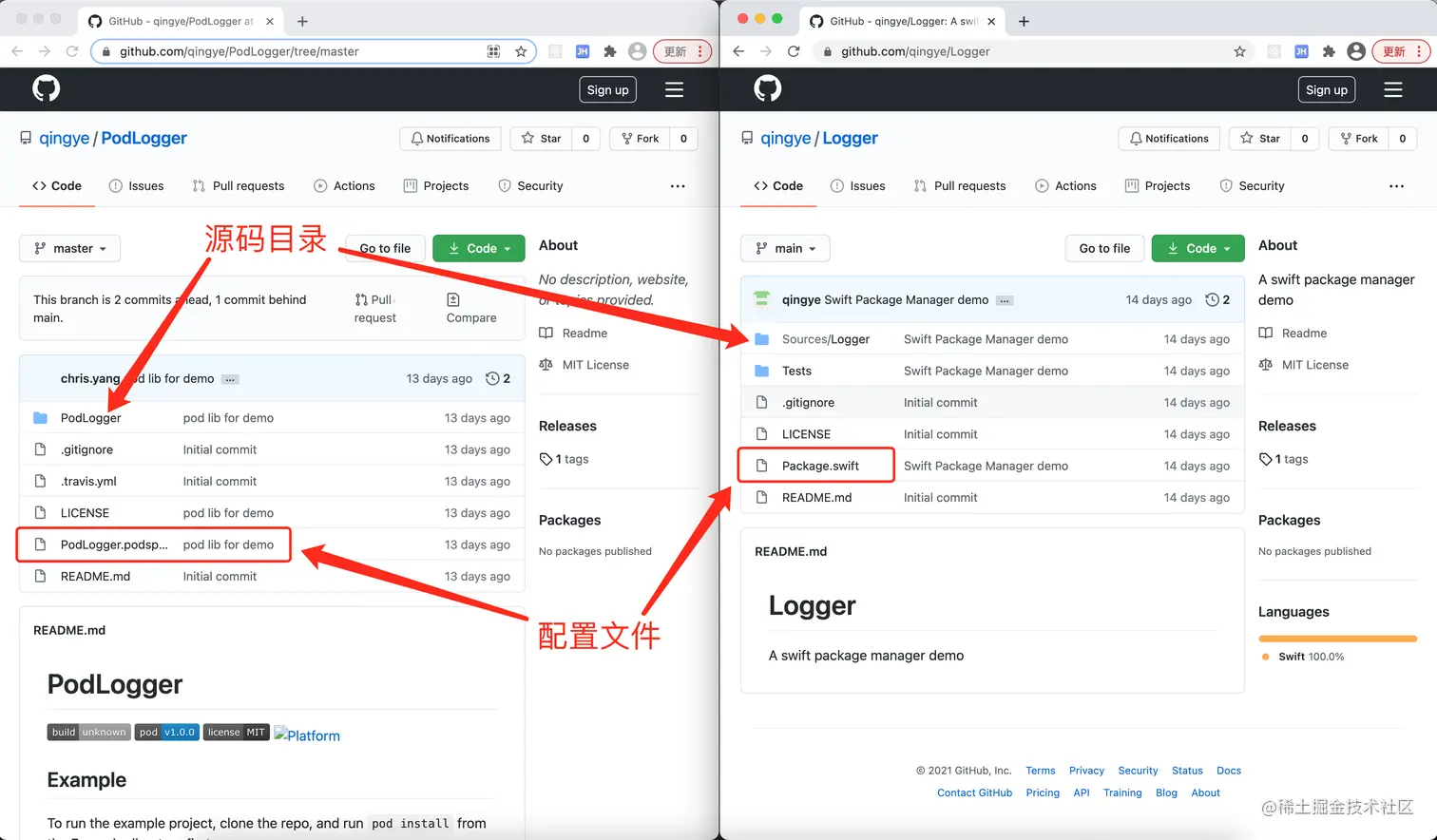
Task: Open Projects tab in Logger repo
Action: pos(1157,186)
